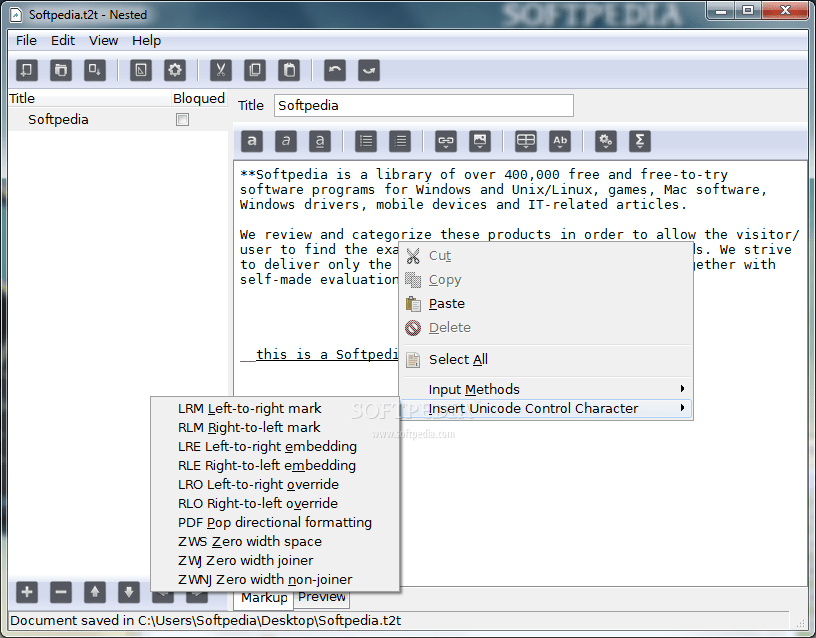
Task: Insert PDF Pop directional formatting
Action: (275, 522)
